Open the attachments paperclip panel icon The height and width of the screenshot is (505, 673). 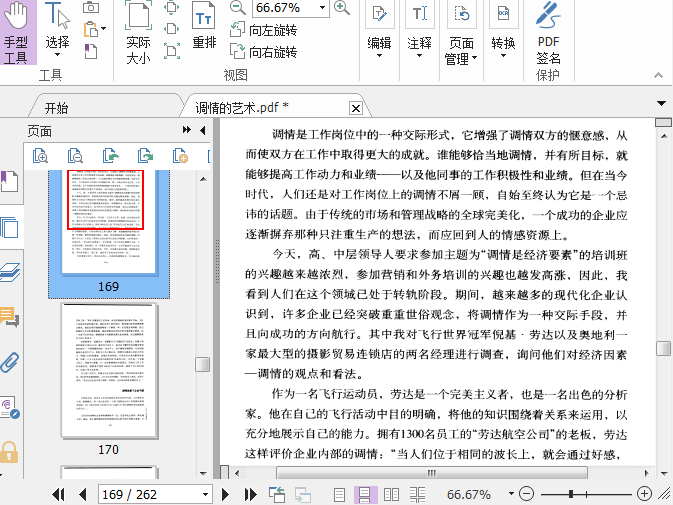coord(10,361)
